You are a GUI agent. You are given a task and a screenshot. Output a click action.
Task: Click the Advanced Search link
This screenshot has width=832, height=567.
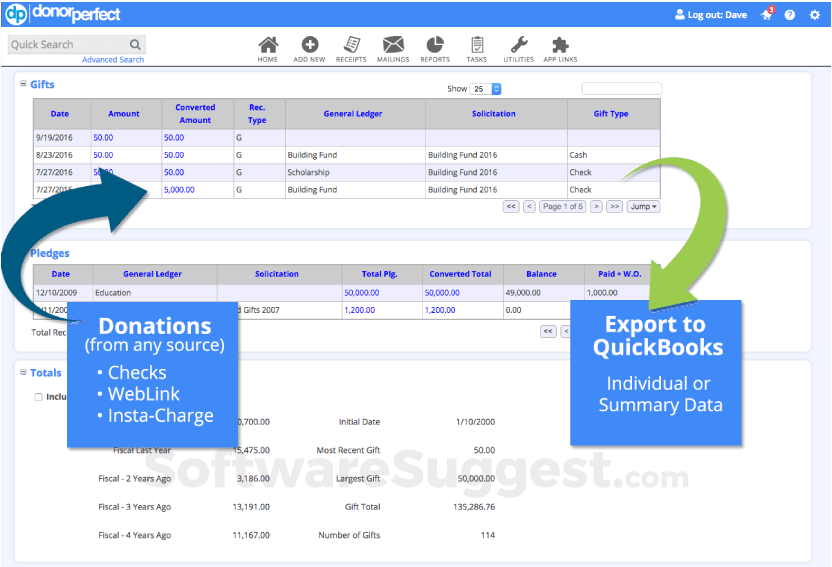pyautogui.click(x=112, y=60)
